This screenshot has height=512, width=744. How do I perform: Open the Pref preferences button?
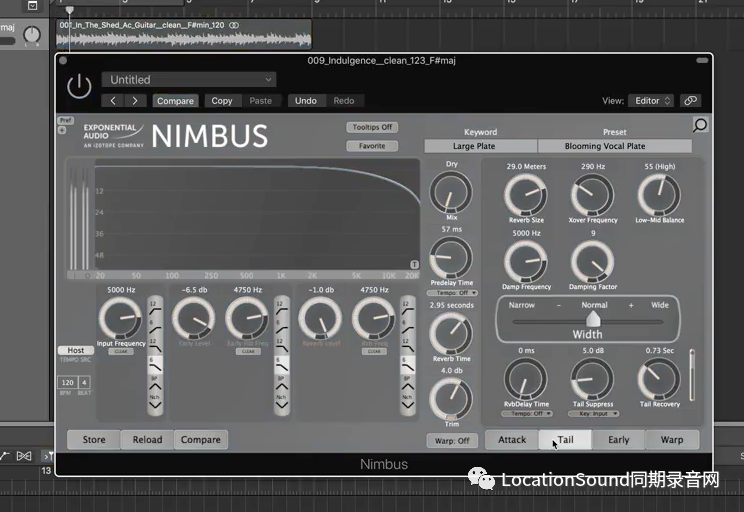point(65,121)
